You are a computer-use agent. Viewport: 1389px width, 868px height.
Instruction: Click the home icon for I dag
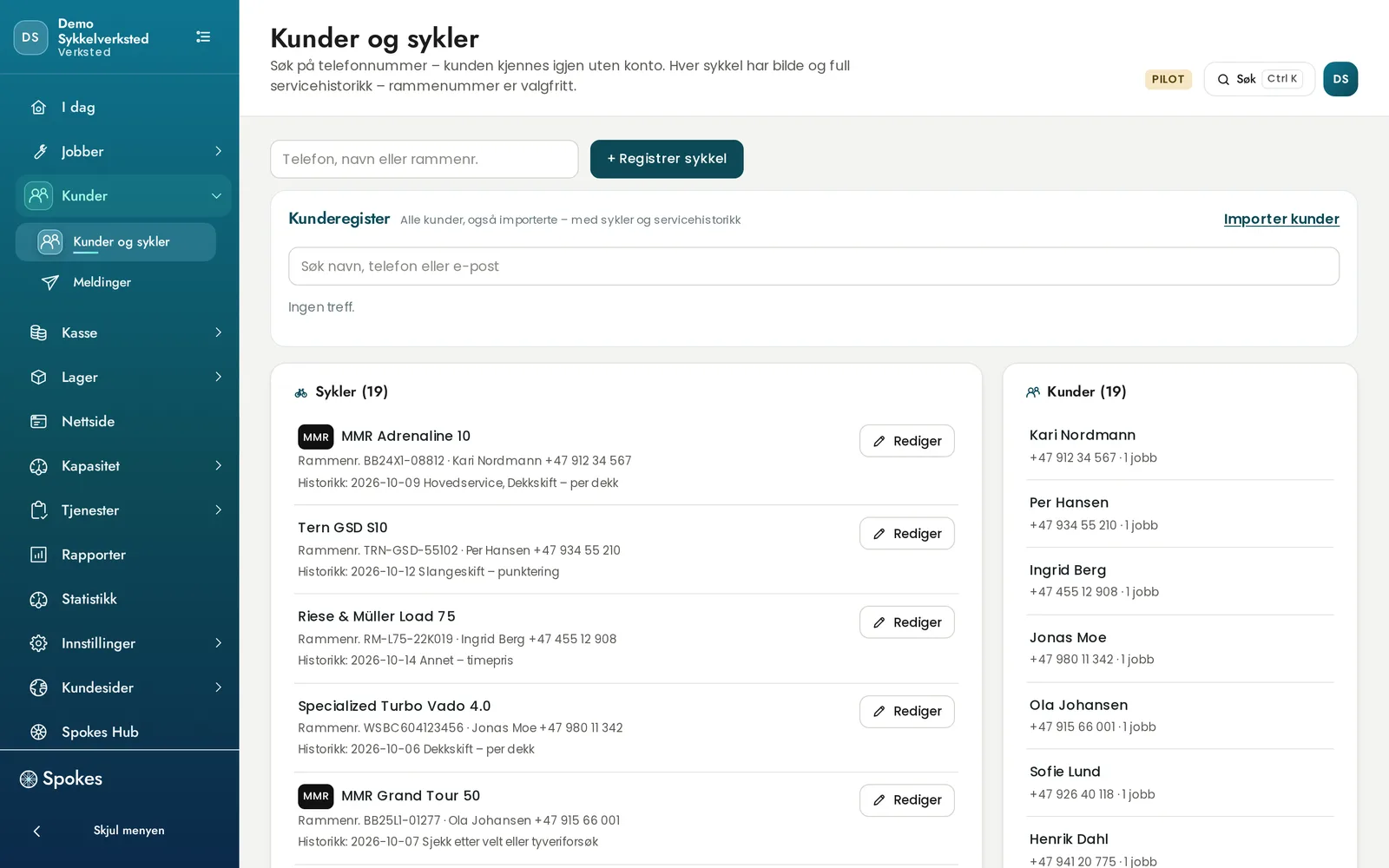(x=38, y=107)
